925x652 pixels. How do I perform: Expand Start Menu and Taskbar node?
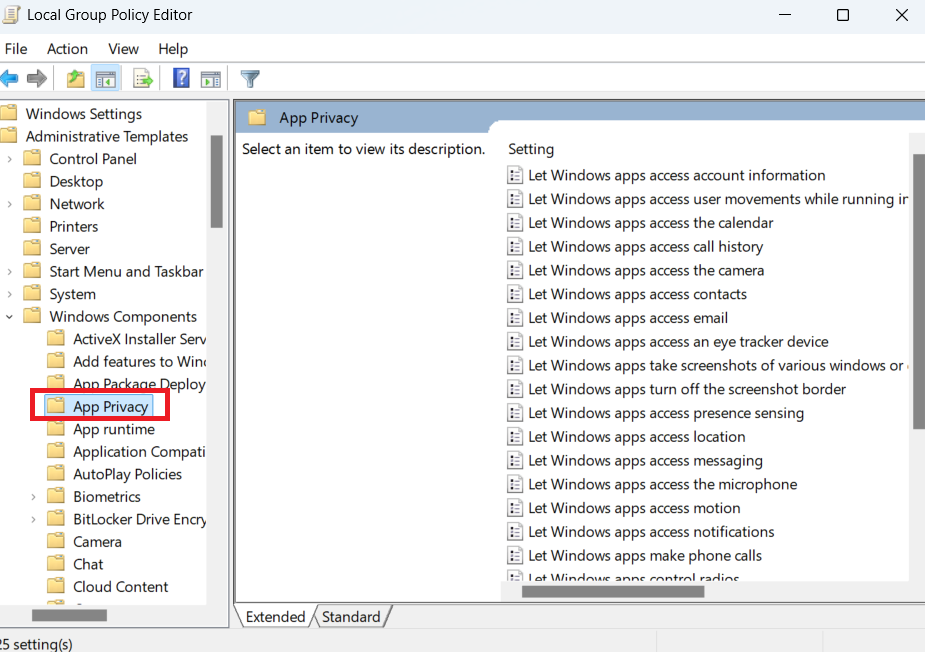click(x=9, y=271)
